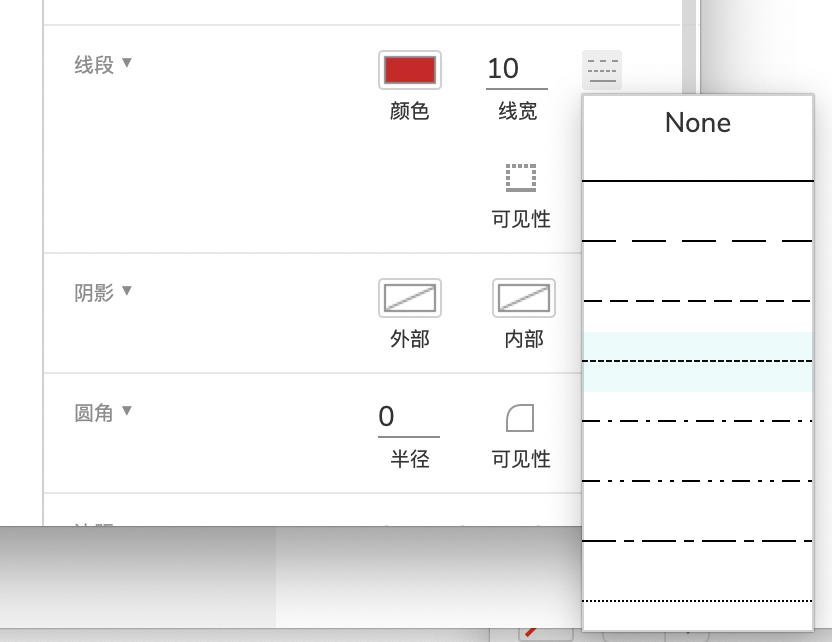The height and width of the screenshot is (642, 832).
Task: Choose the long-dash-dot line pattern
Action: point(697,541)
